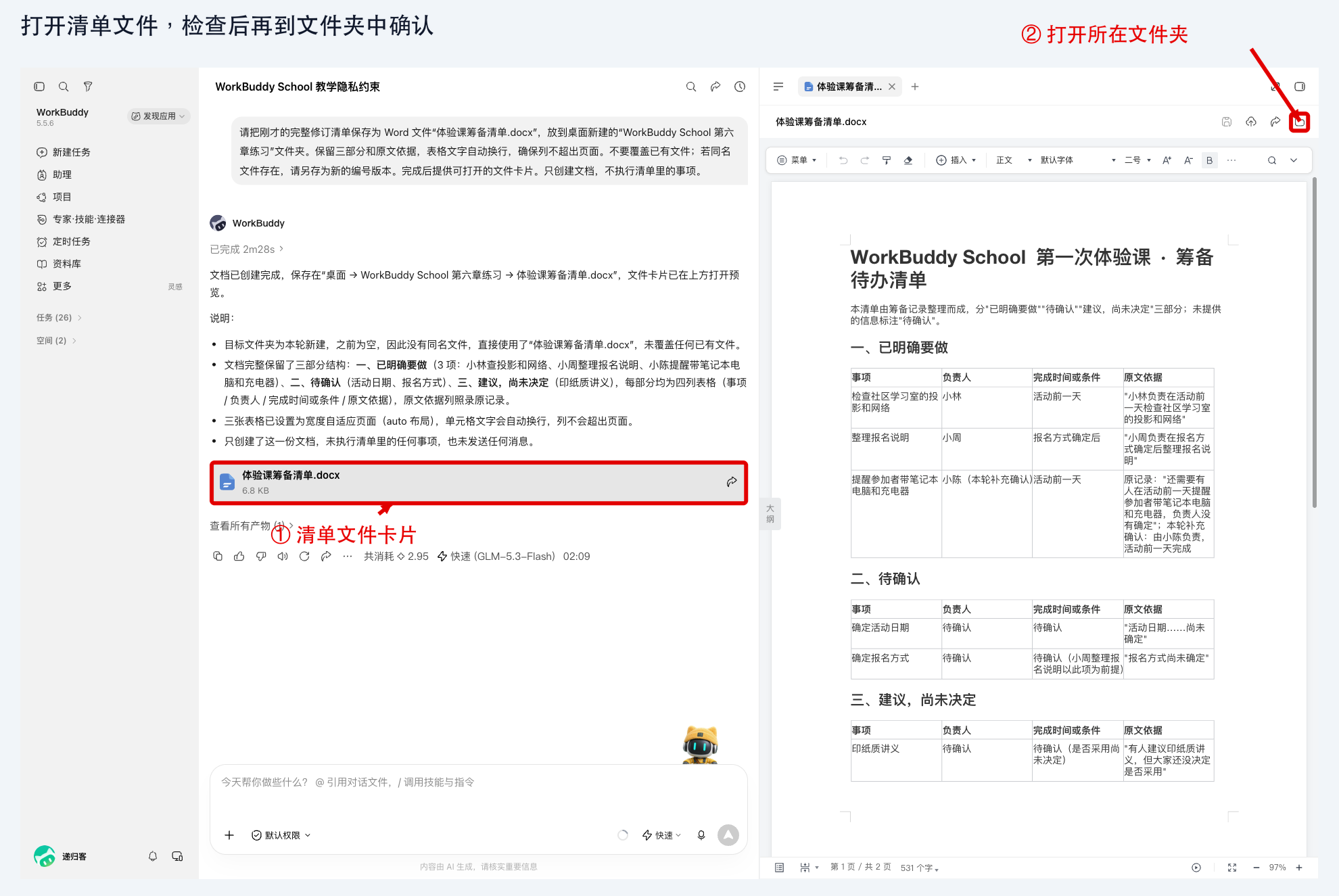Redo edit in document toolbar
Viewport: 1339px width, 896px height.
pyautogui.click(x=865, y=160)
